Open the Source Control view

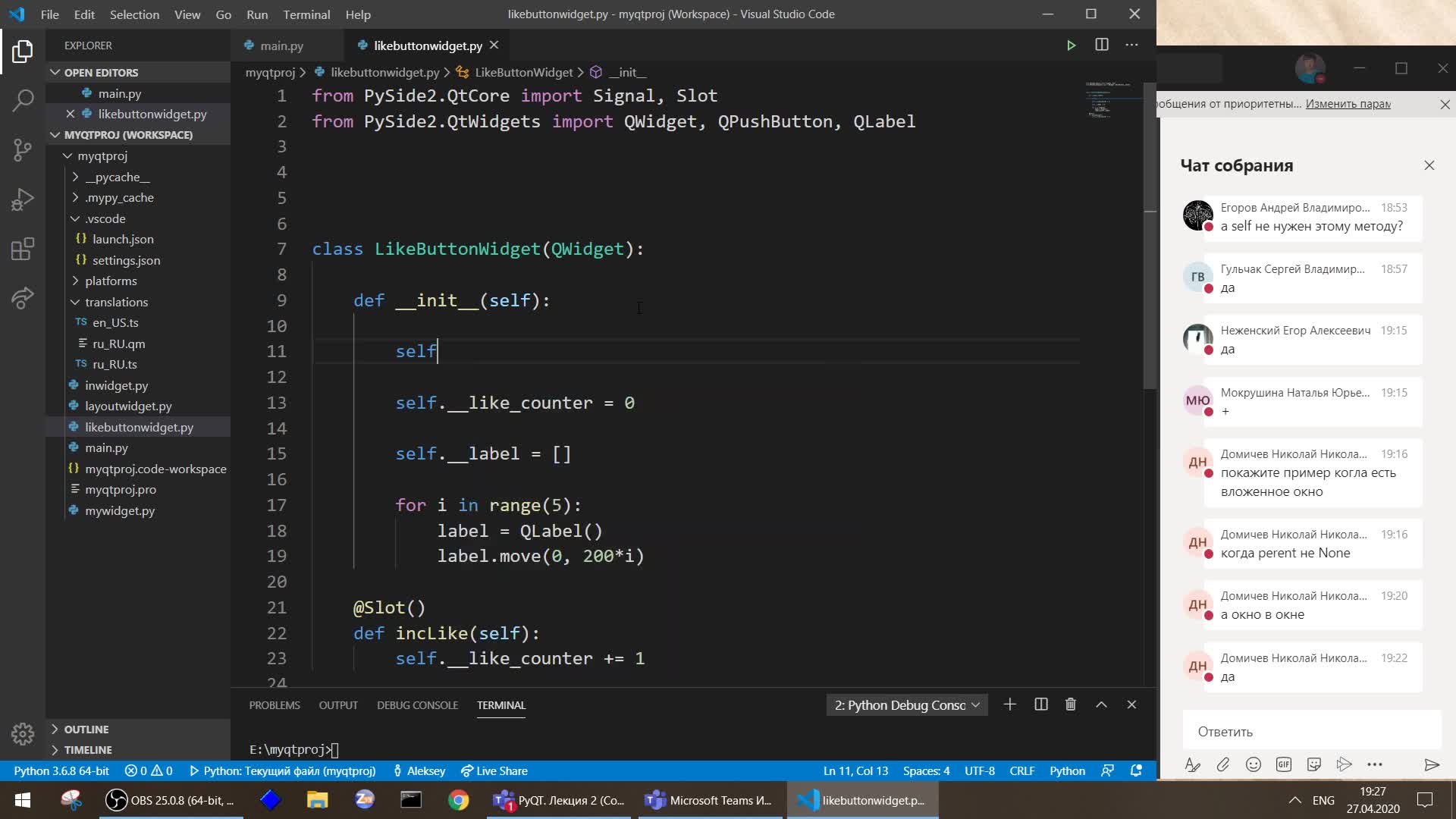click(23, 149)
